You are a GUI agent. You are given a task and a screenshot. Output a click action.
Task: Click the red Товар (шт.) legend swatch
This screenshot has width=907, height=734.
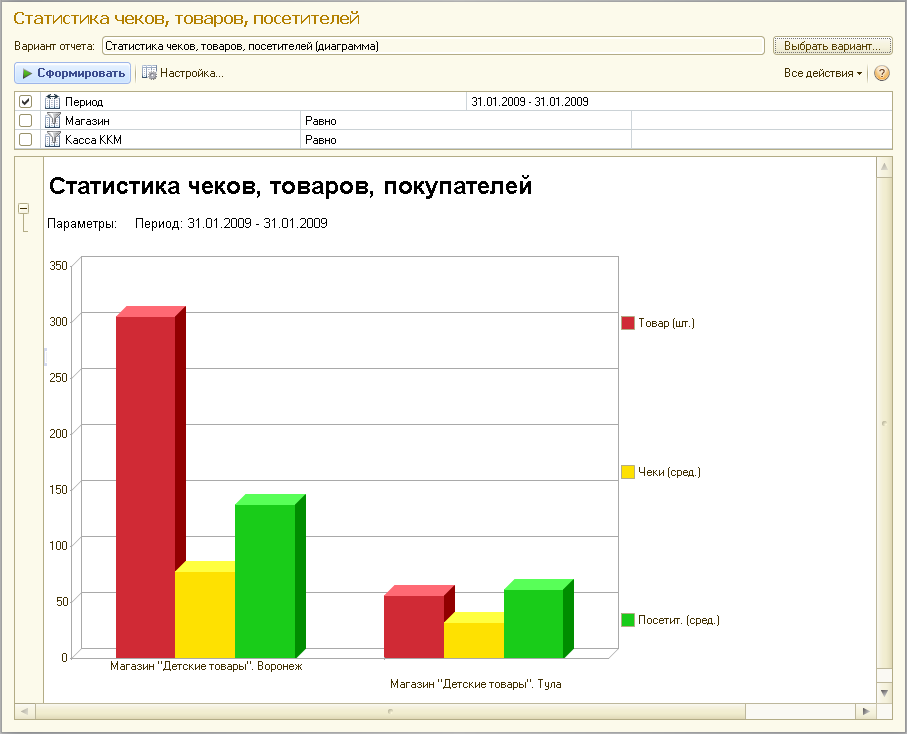[x=628, y=323]
